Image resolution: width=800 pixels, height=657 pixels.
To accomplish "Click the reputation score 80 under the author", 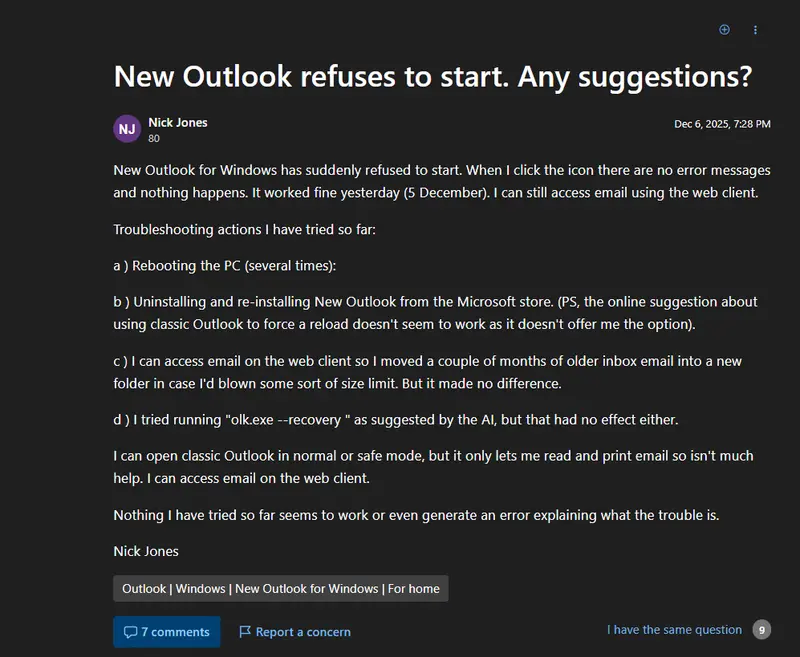I will click(x=152, y=138).
